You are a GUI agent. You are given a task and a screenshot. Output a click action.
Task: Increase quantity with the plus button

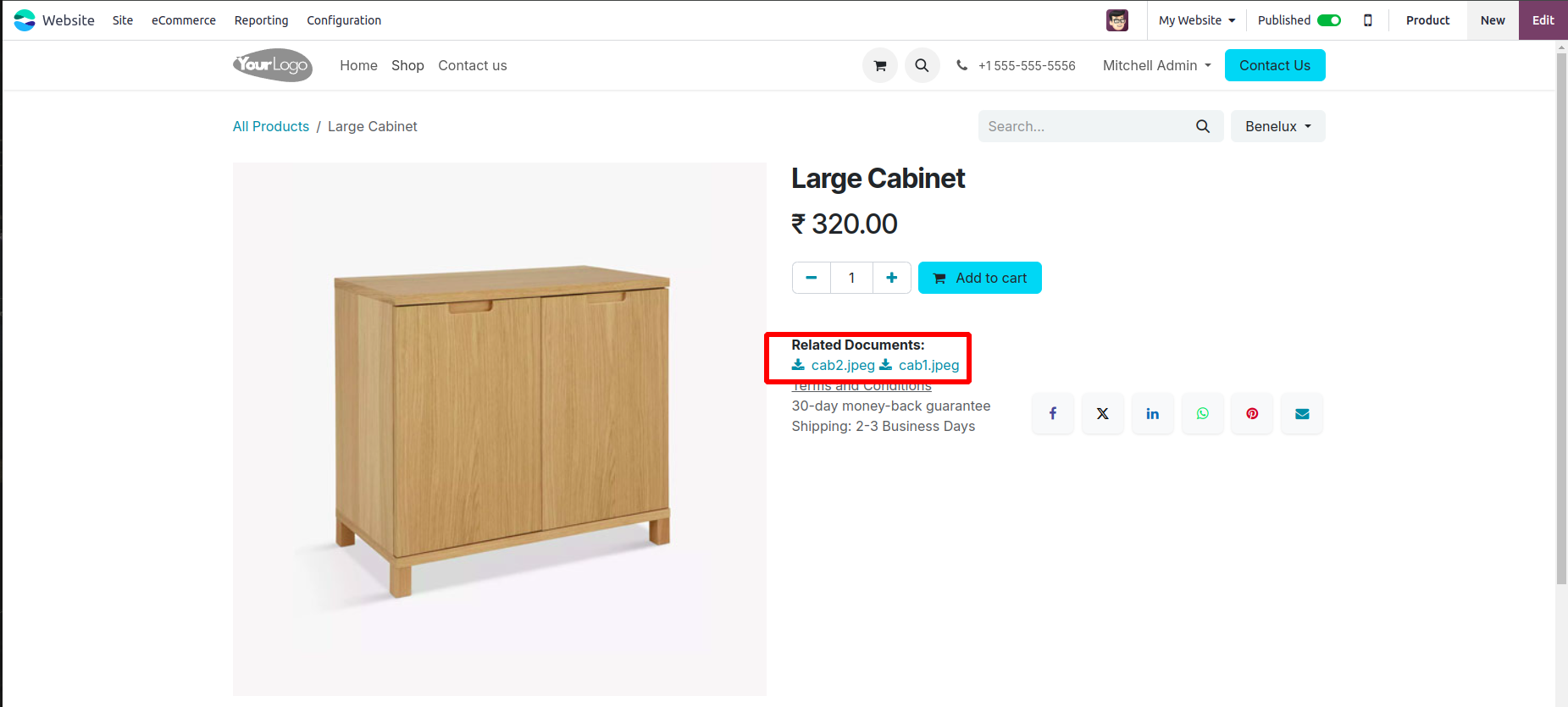click(891, 278)
